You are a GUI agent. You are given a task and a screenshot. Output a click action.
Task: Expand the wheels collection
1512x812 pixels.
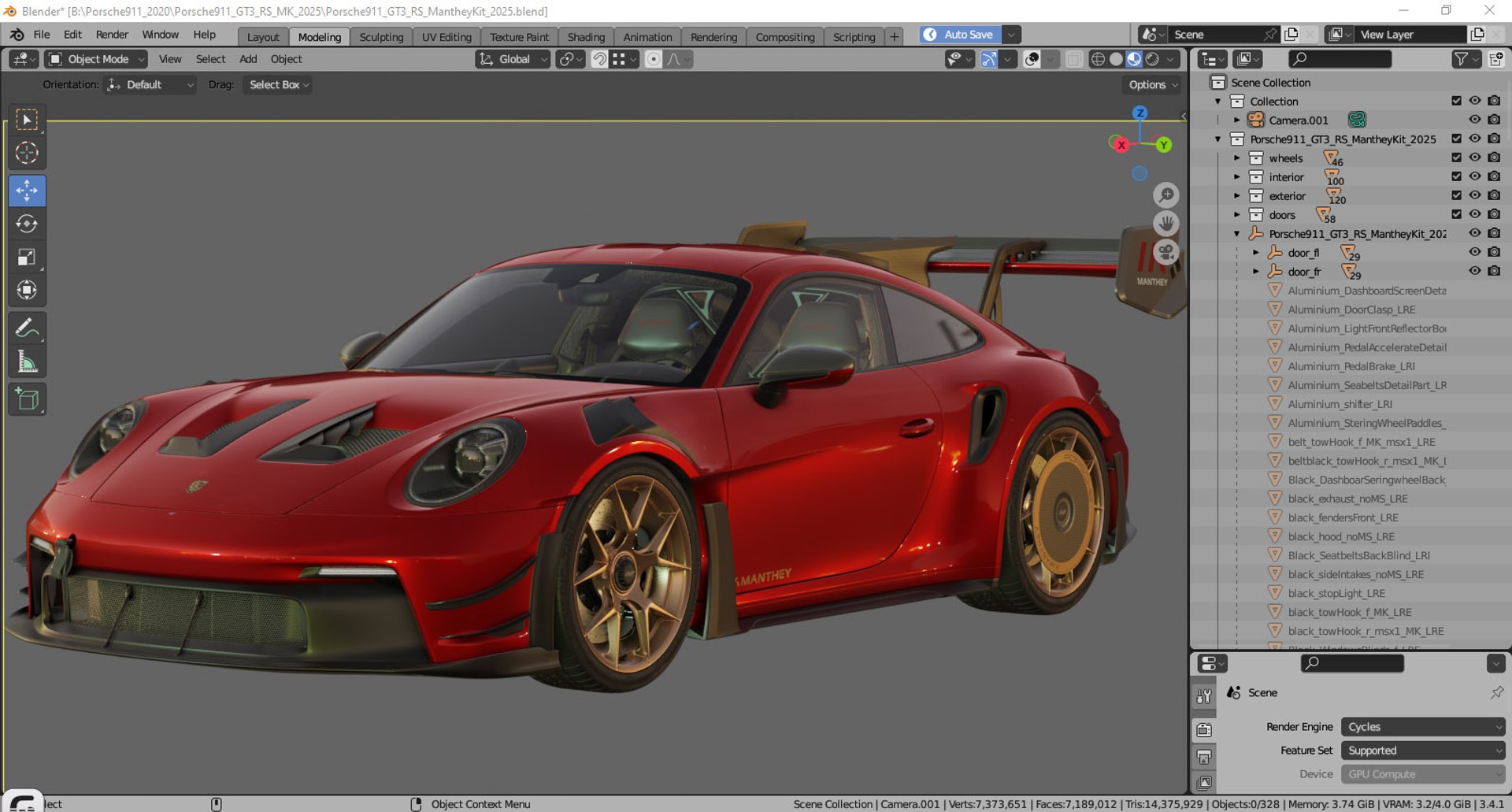[x=1237, y=158]
